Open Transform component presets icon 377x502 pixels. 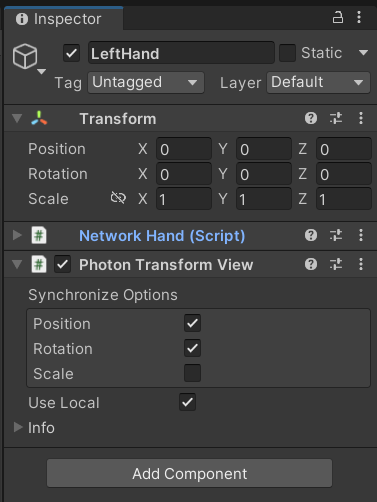(x=336, y=118)
